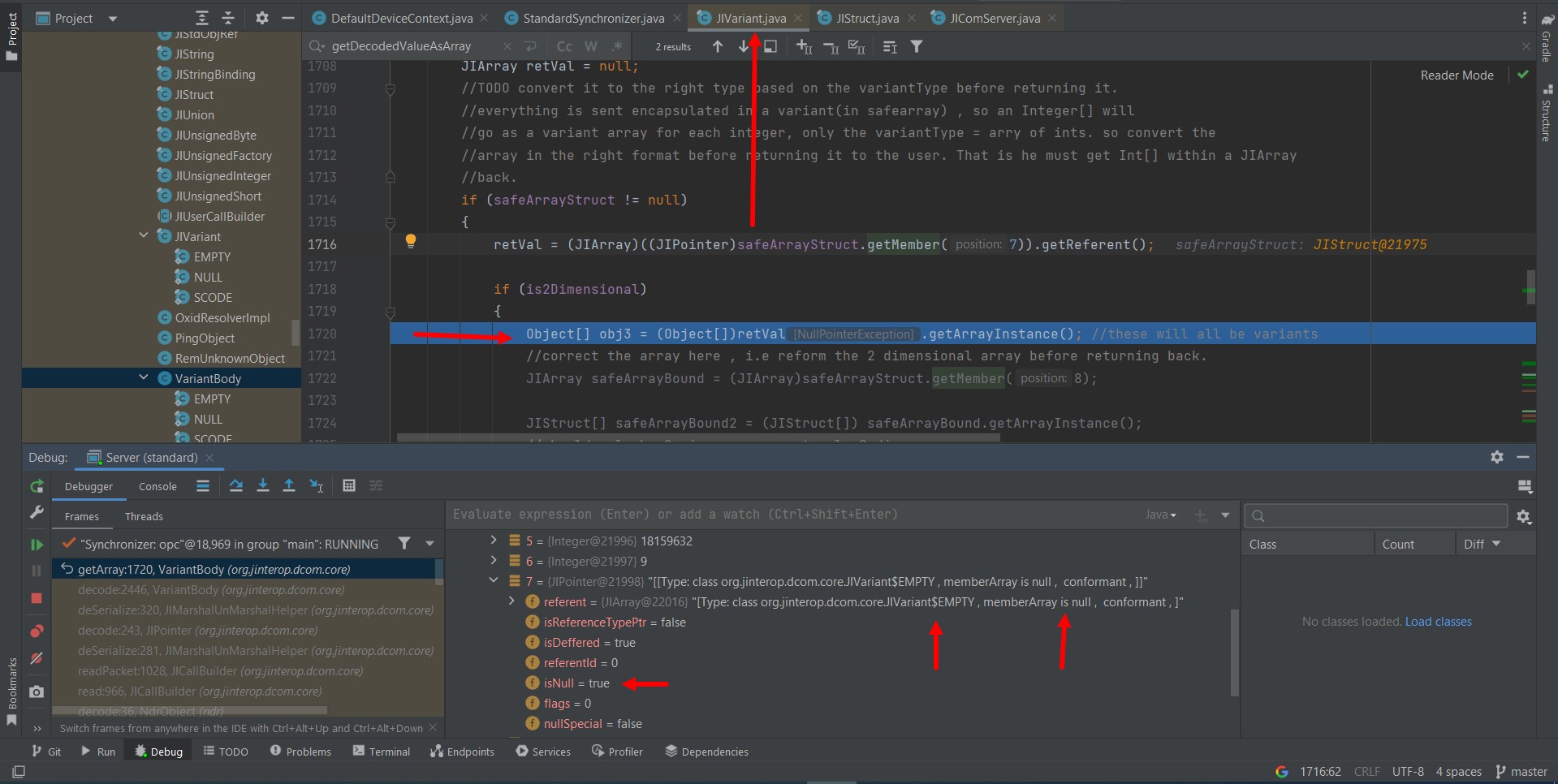The width and height of the screenshot is (1558, 784).
Task: Enable whole Words matching in search
Action: click(590, 46)
